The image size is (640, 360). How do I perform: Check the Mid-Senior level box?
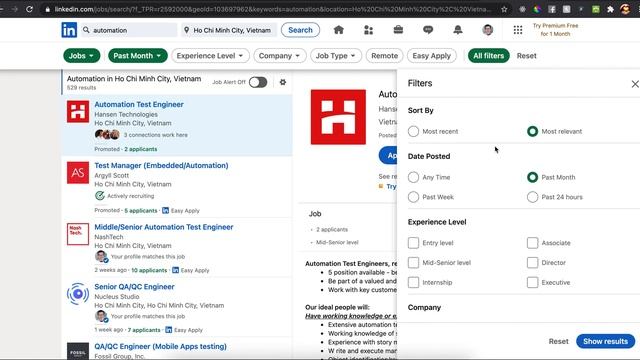tap(413, 262)
